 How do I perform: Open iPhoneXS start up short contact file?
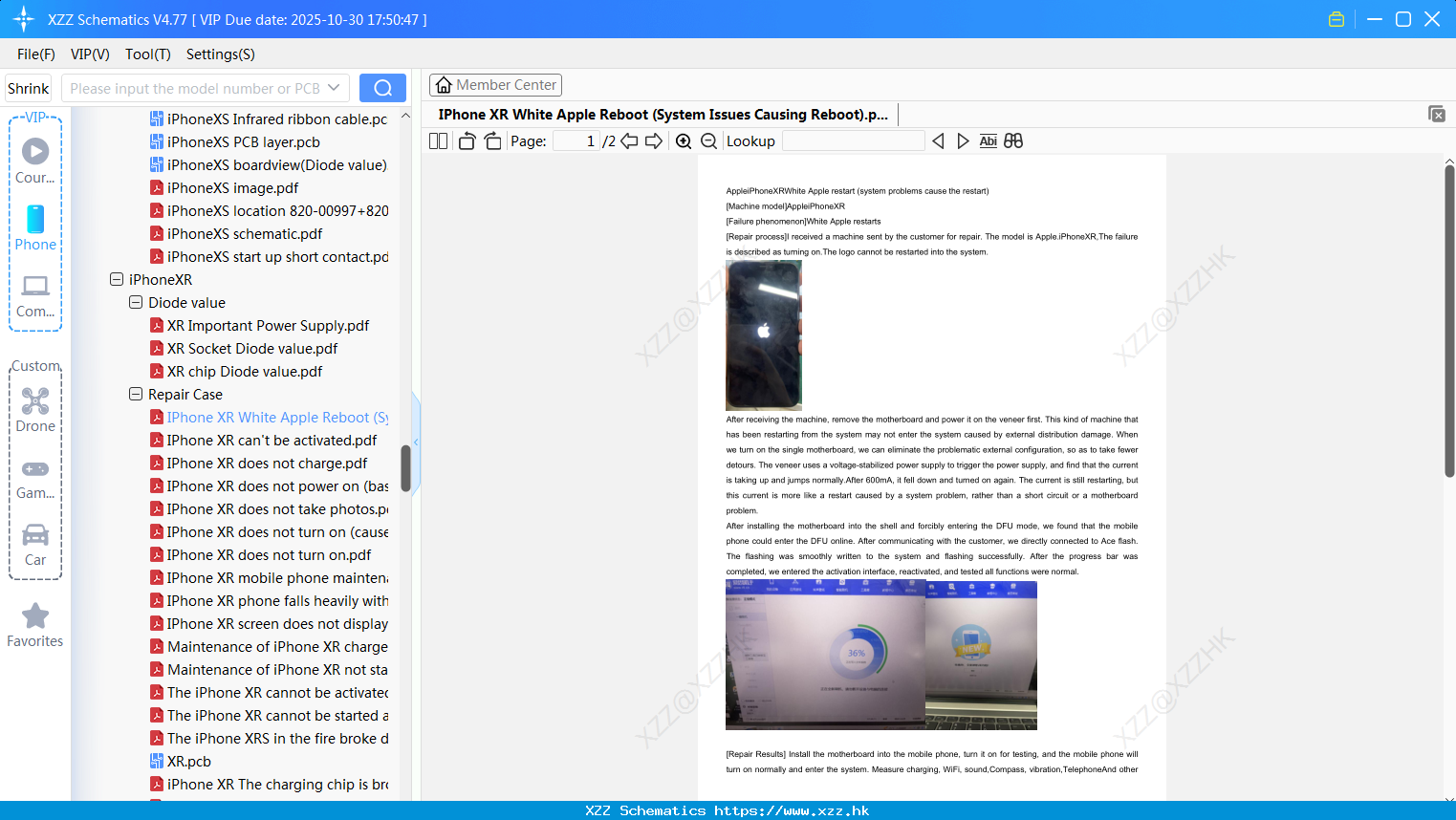pos(270,257)
